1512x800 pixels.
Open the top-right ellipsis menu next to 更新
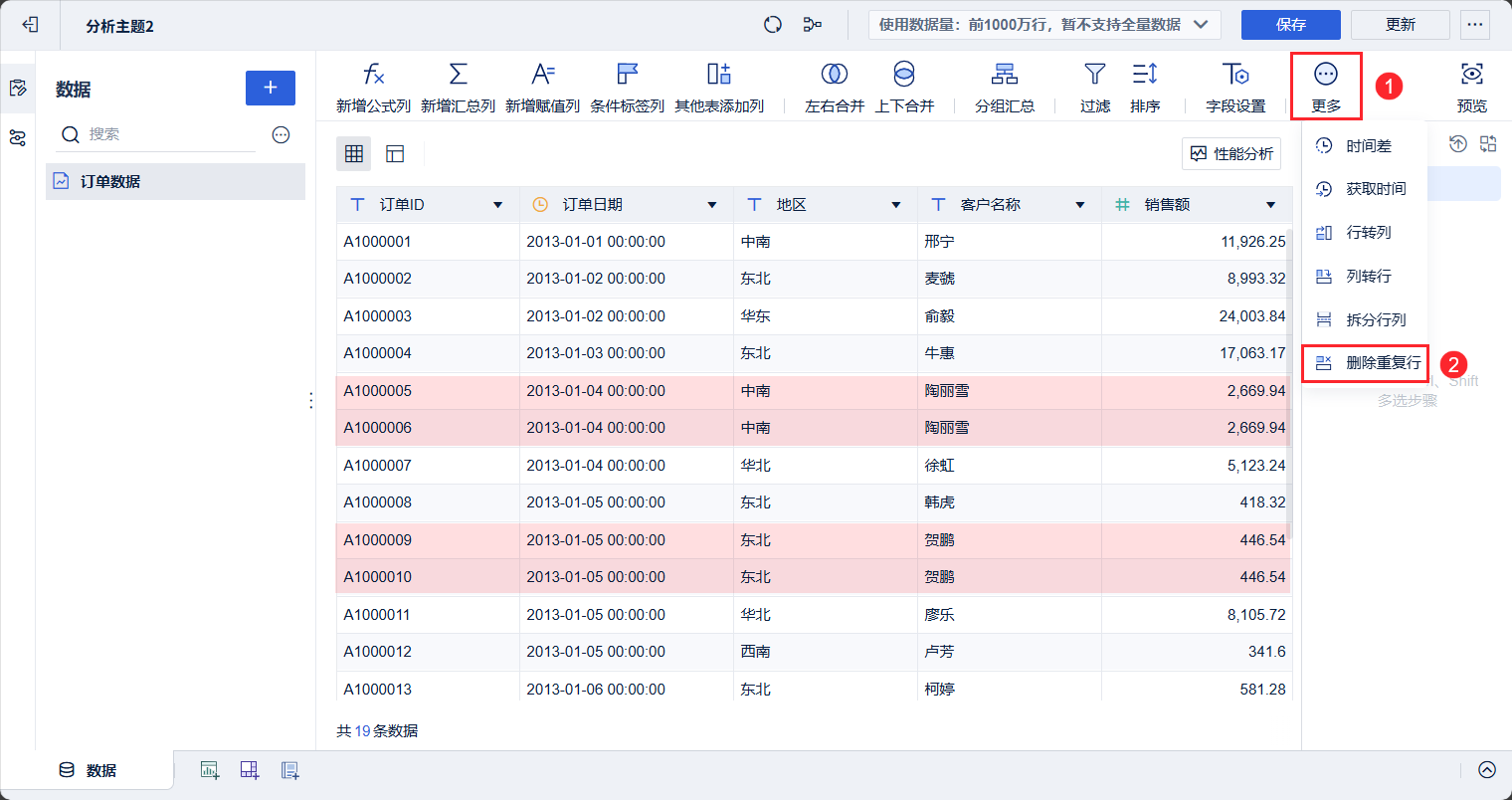1475,25
